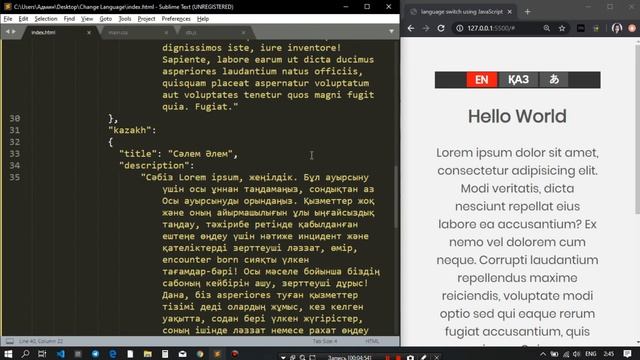The width and height of the screenshot is (640, 360).
Task: Open the Chrome profile avatar
Action: pyautogui.click(x=617, y=28)
